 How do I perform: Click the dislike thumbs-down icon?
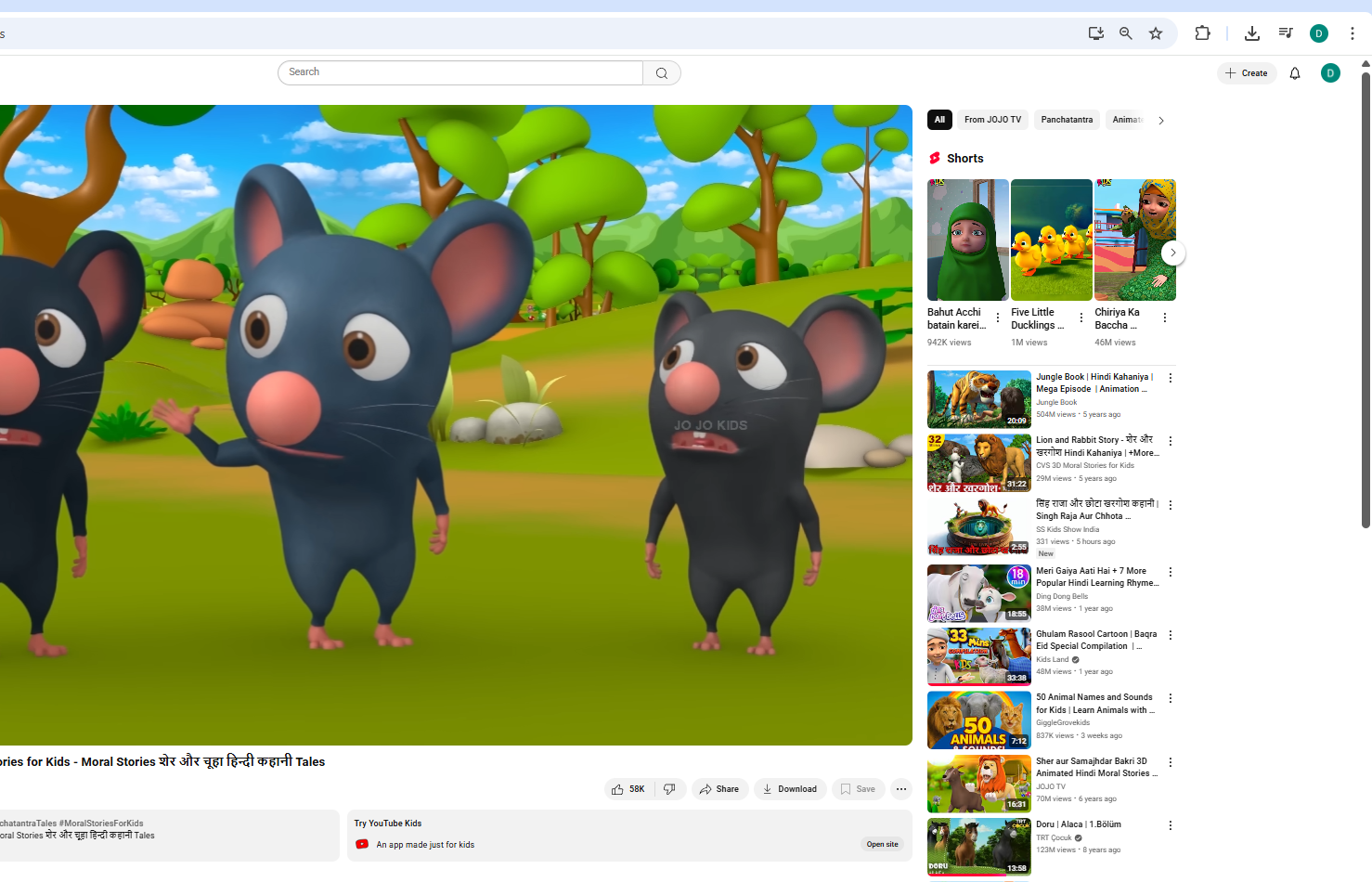pyautogui.click(x=669, y=789)
